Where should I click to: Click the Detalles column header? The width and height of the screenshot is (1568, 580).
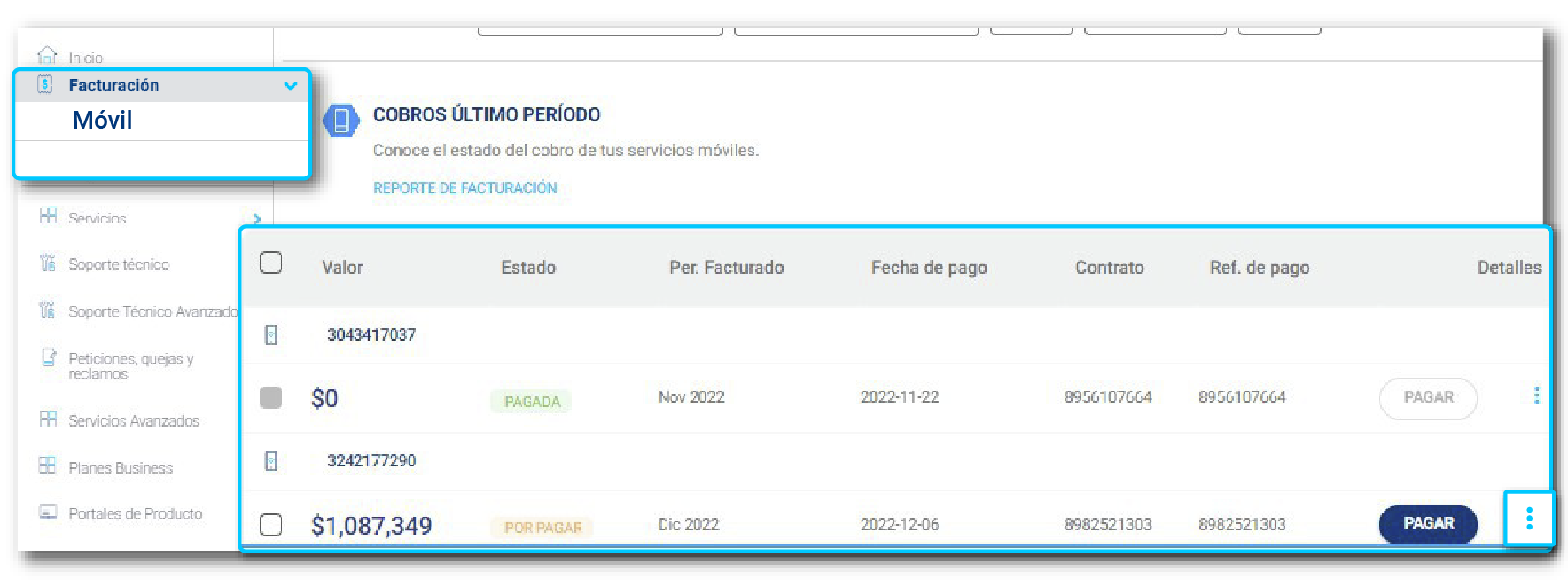pyautogui.click(x=1509, y=268)
